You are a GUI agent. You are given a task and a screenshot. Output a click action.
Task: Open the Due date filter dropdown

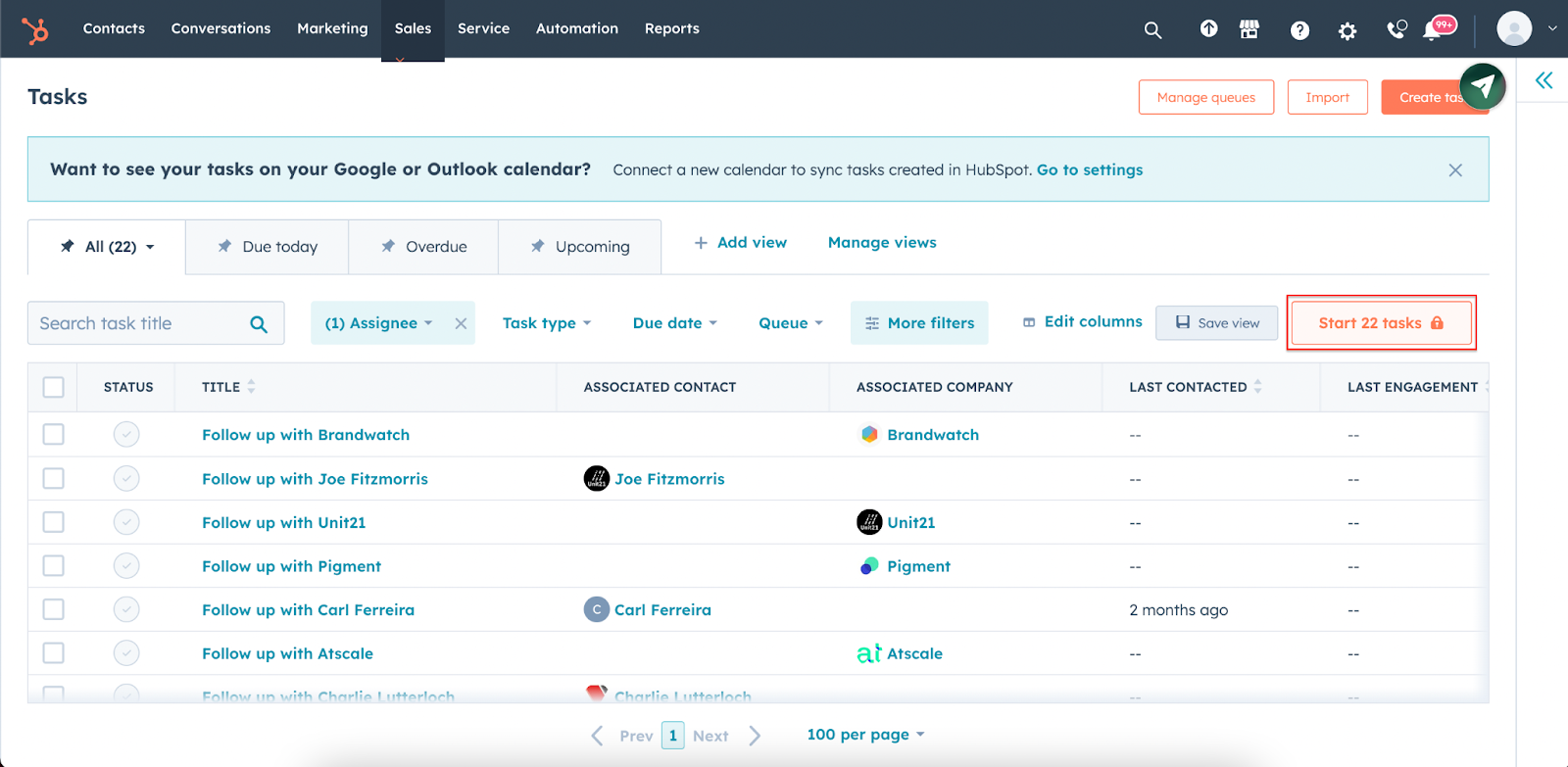pos(675,323)
